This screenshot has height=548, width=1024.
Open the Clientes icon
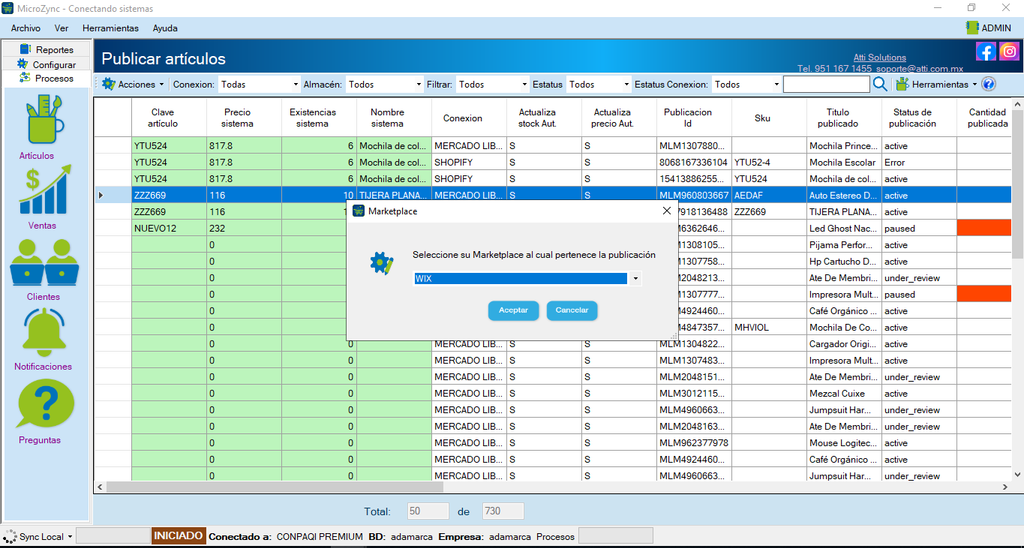[44, 262]
